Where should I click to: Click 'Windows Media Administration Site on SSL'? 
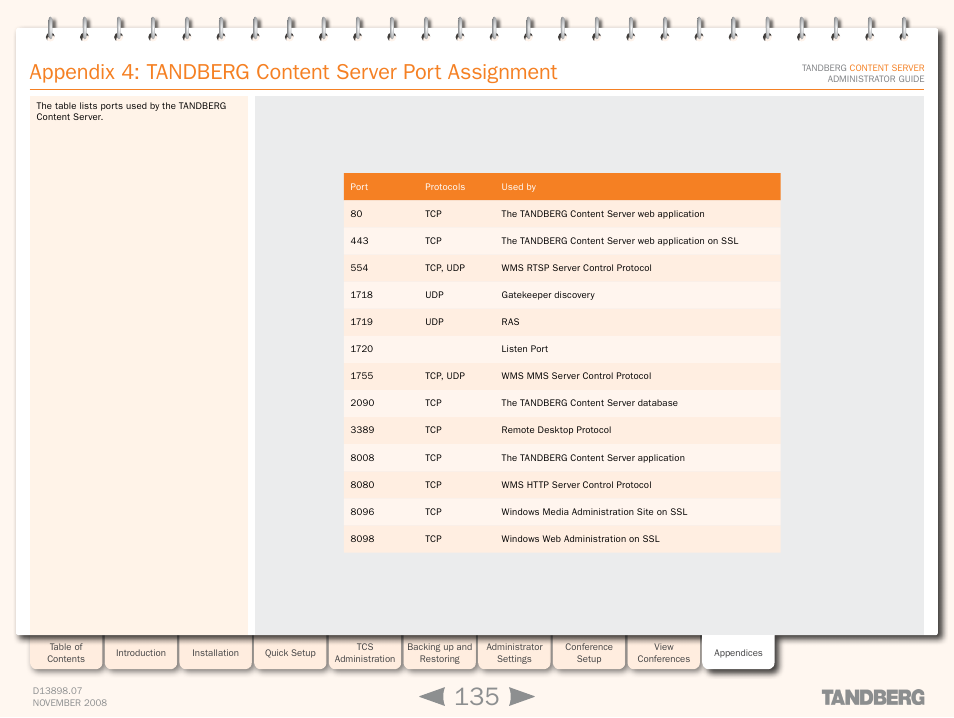coord(594,512)
